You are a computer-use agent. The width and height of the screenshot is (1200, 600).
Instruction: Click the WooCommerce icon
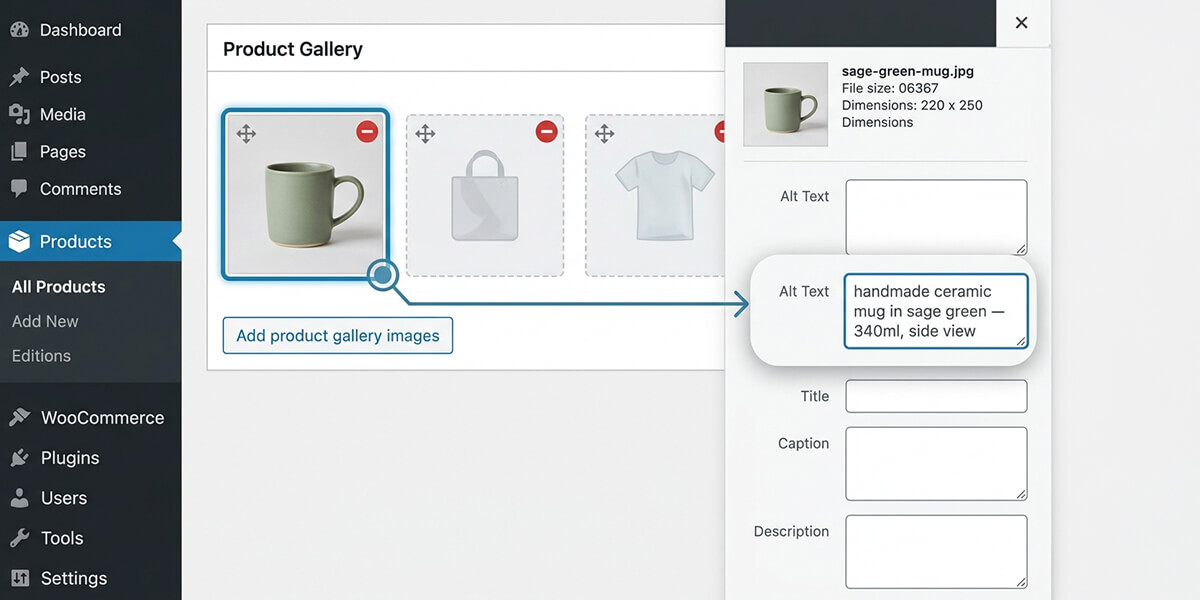[20, 418]
